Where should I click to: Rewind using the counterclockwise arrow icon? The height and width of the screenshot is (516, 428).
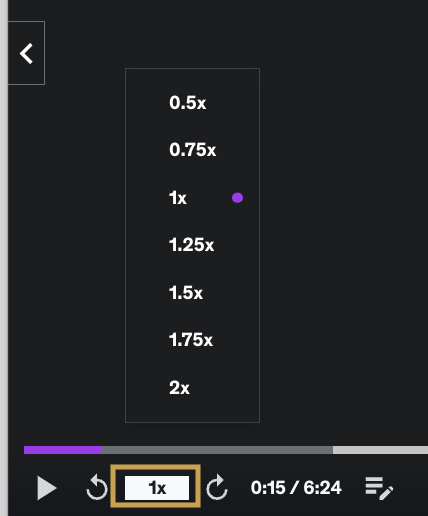(x=97, y=487)
